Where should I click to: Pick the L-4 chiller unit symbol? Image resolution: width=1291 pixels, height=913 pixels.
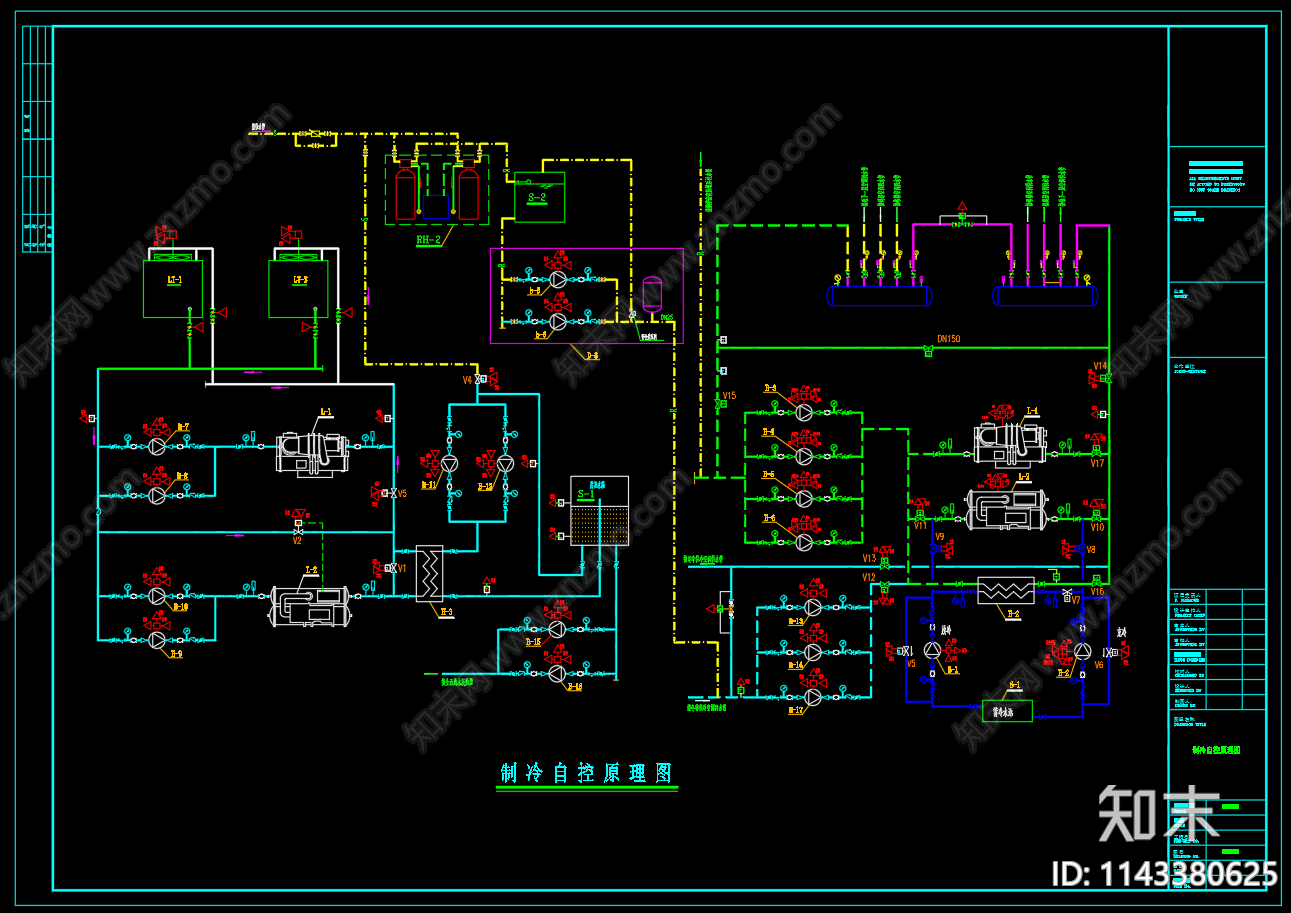point(1010,445)
